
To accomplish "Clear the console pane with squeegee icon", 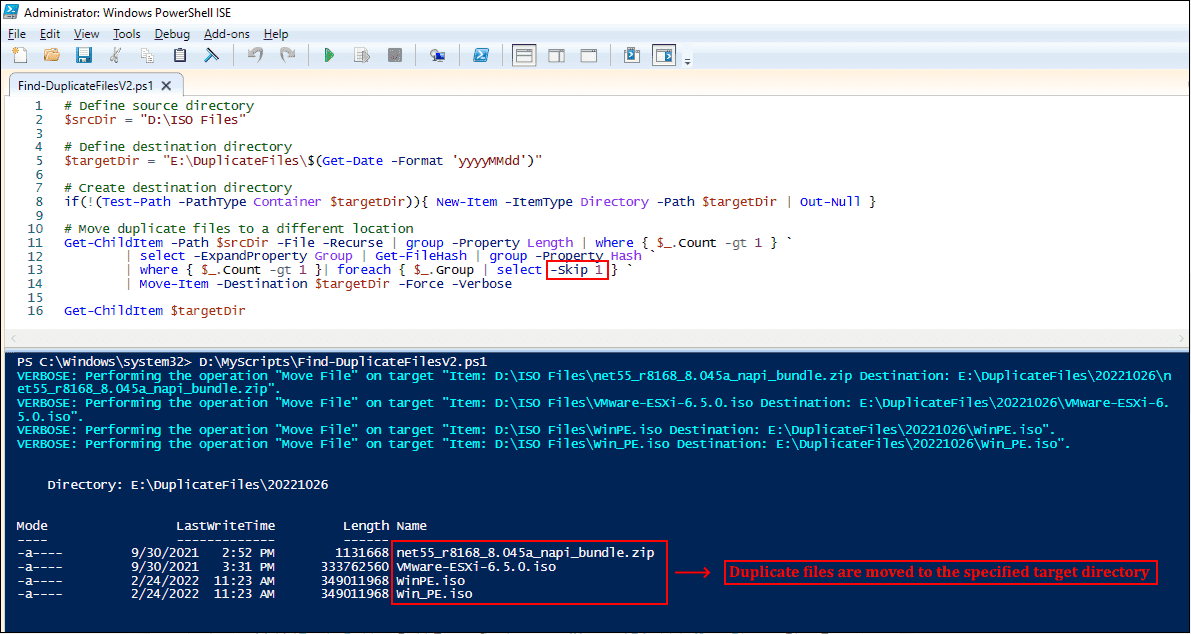I will pos(212,55).
